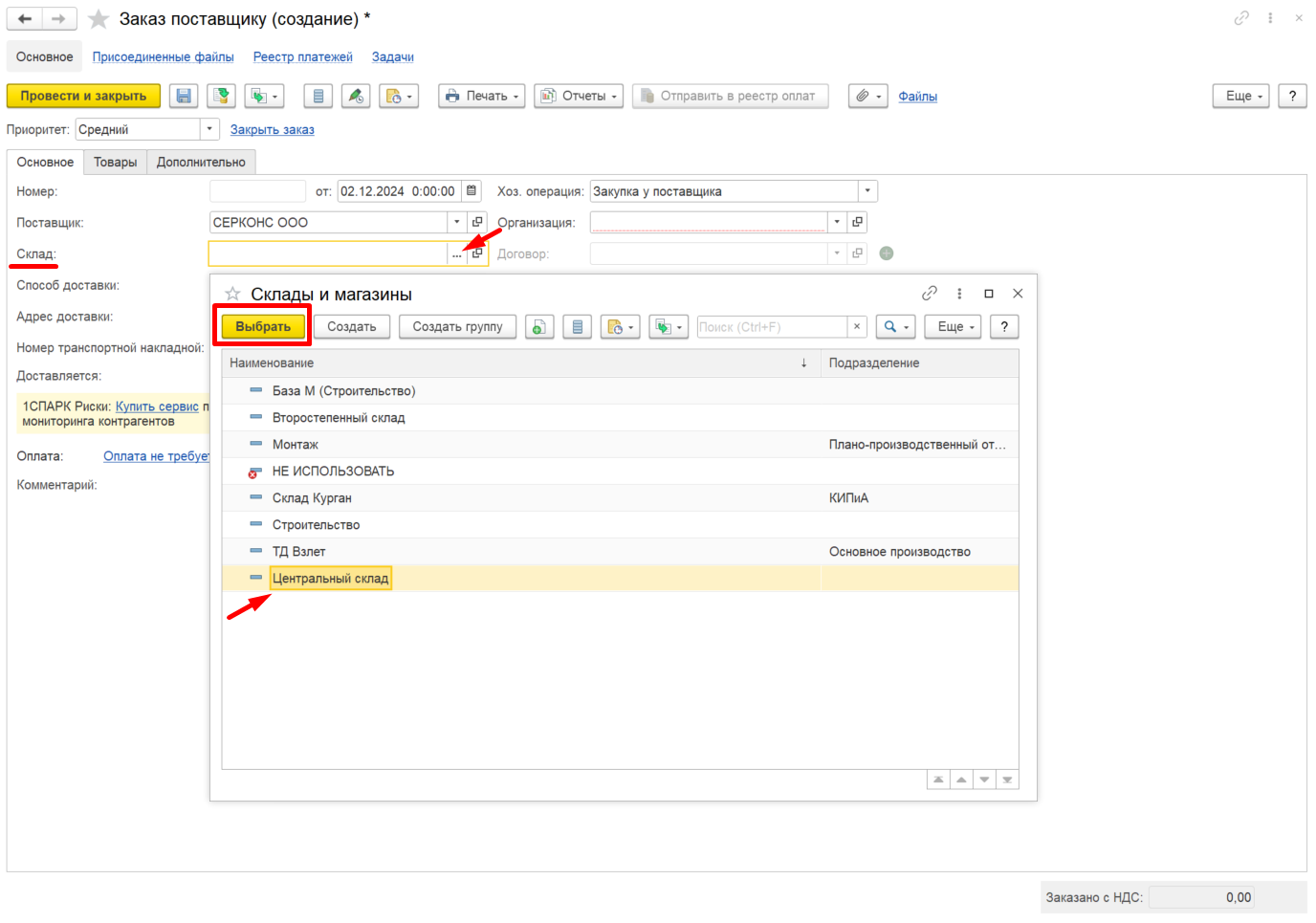
Task: Clear the search field with the x icon
Action: point(857,327)
